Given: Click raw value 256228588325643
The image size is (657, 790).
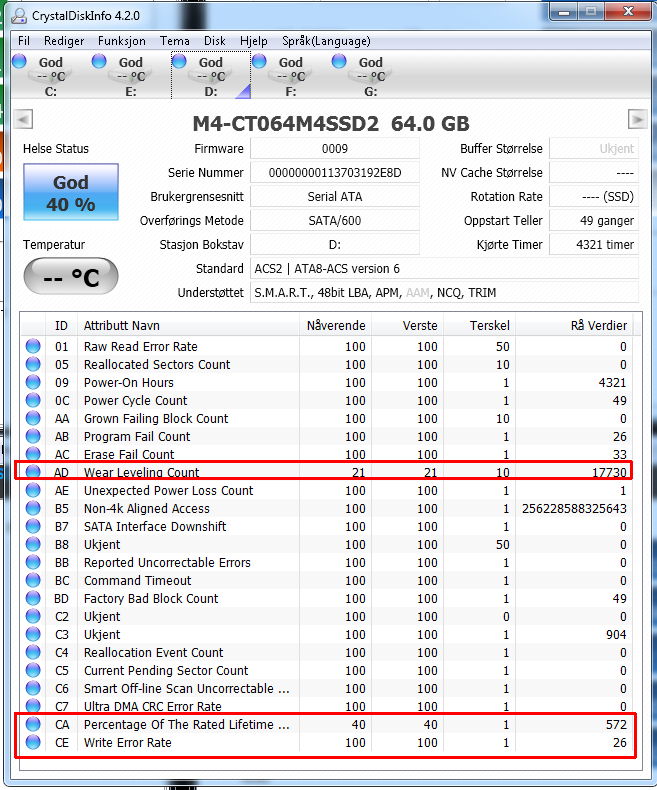Looking at the screenshot, I should point(574,508).
